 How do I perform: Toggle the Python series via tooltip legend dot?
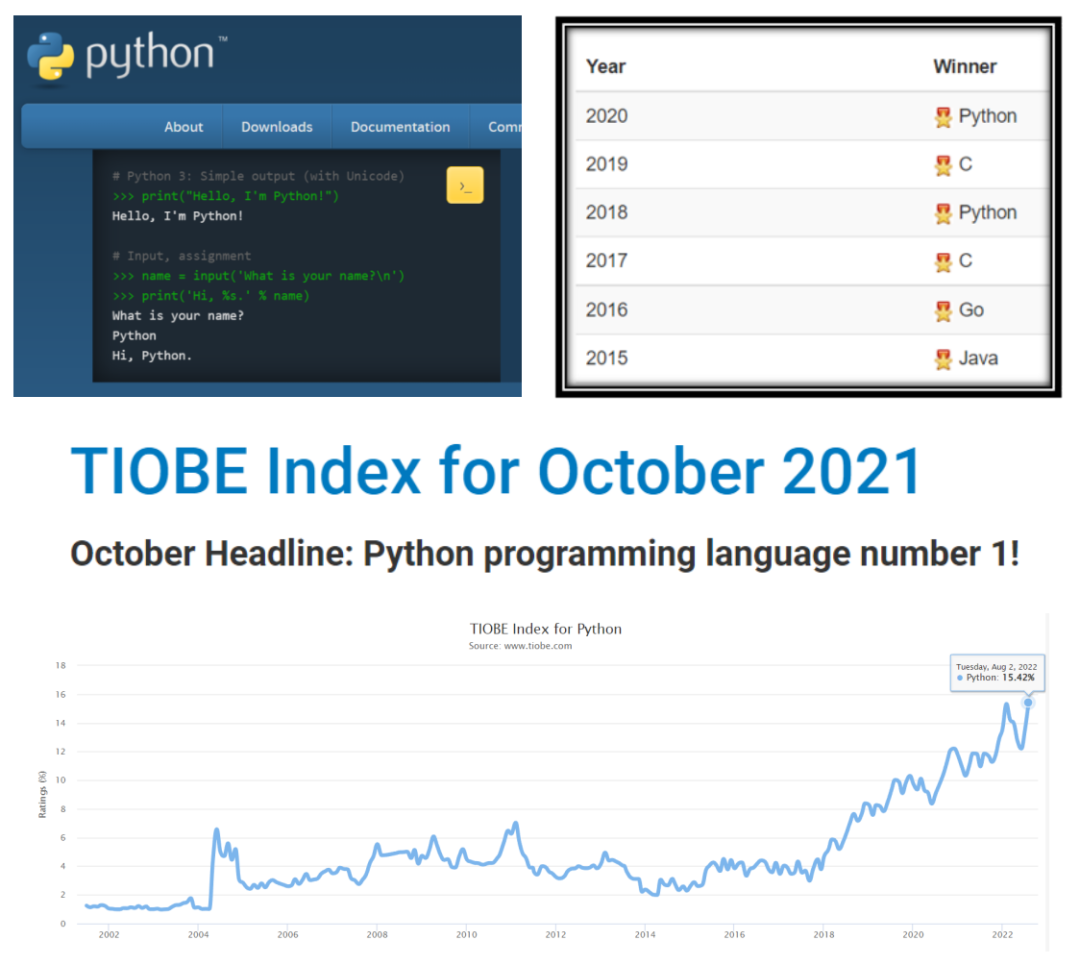(961, 677)
